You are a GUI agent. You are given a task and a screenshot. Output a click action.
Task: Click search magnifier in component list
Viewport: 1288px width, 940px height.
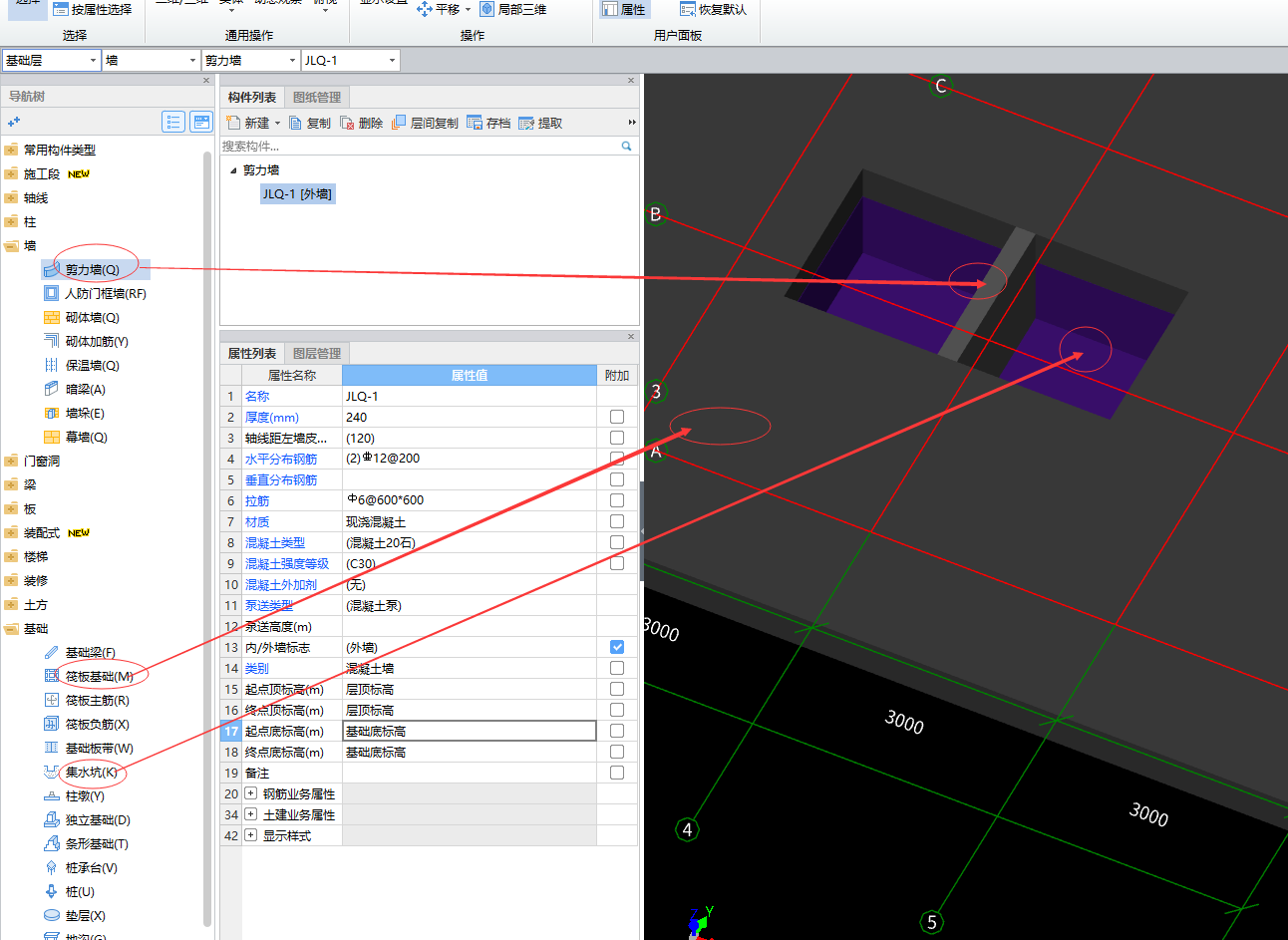627,146
